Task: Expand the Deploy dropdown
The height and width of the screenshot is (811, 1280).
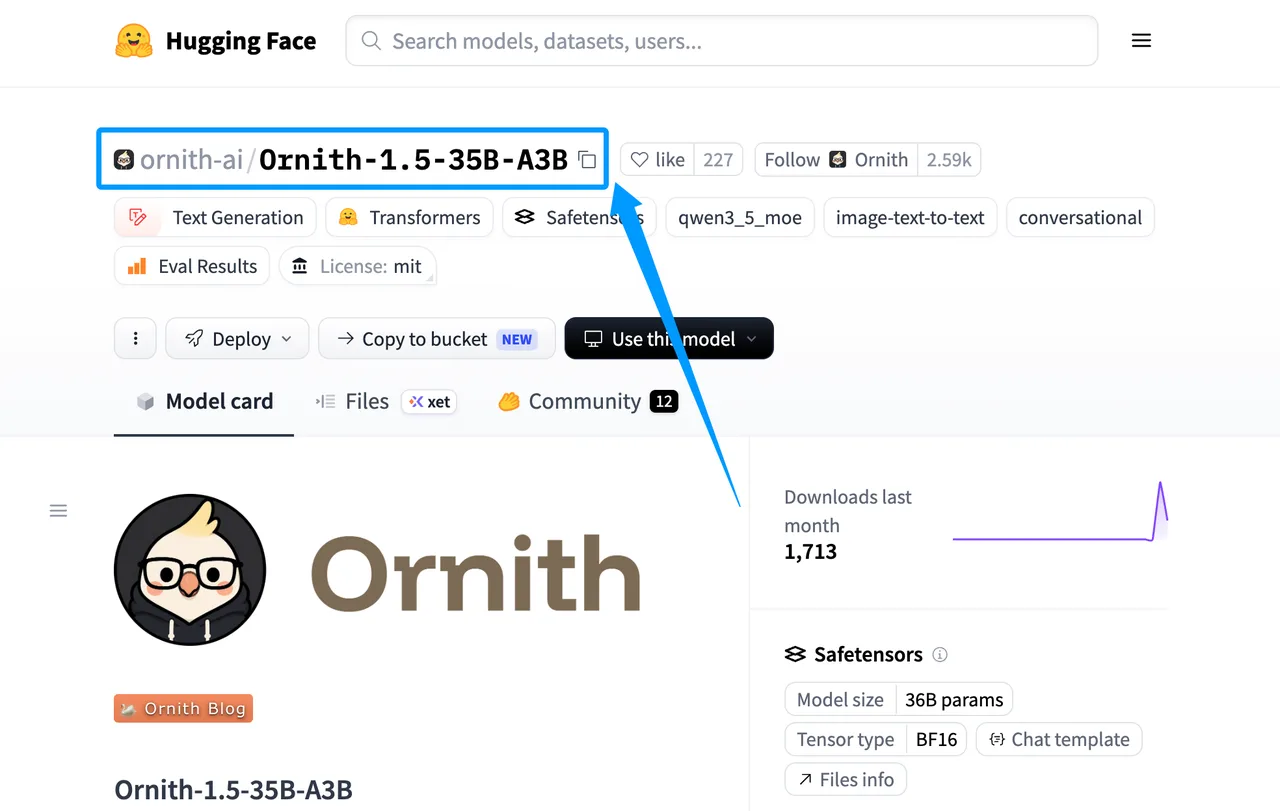Action: click(238, 339)
